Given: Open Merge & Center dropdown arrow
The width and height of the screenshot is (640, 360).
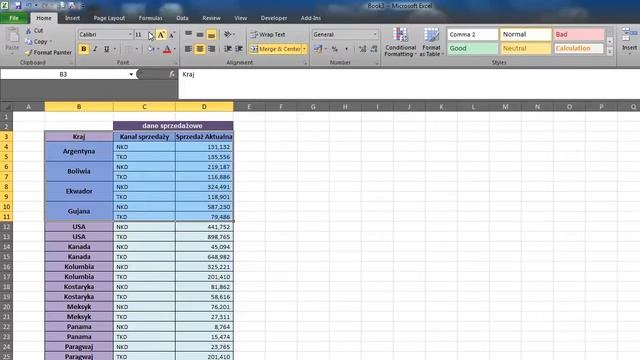Looking at the screenshot, I should point(304,49).
